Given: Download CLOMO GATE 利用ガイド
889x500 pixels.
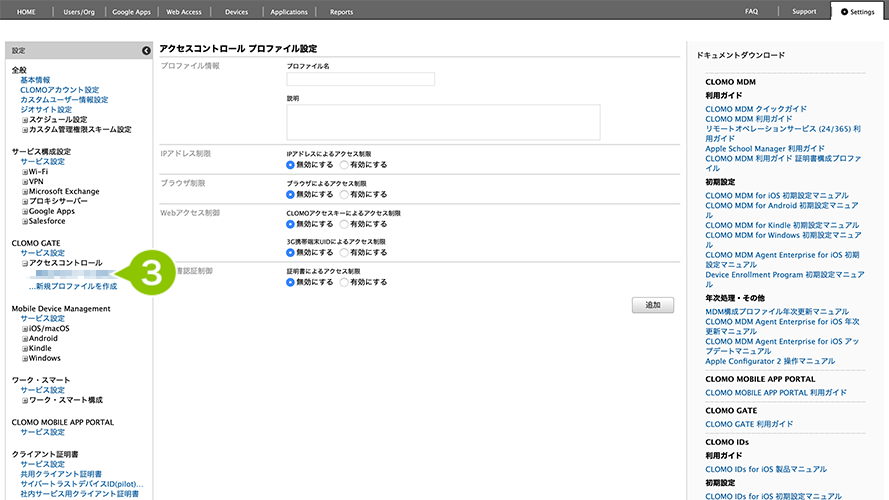Looking at the screenshot, I should (749, 424).
